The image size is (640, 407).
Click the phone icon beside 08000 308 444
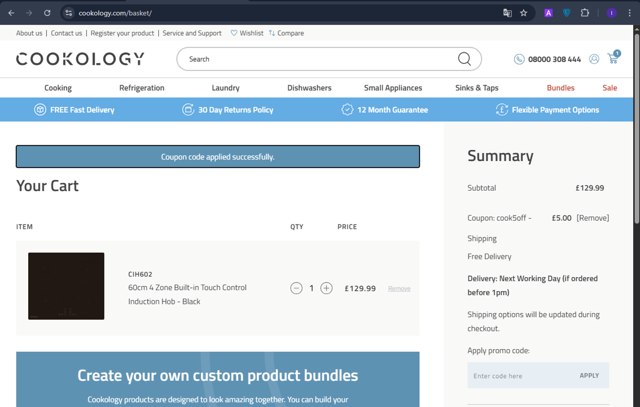click(x=519, y=59)
